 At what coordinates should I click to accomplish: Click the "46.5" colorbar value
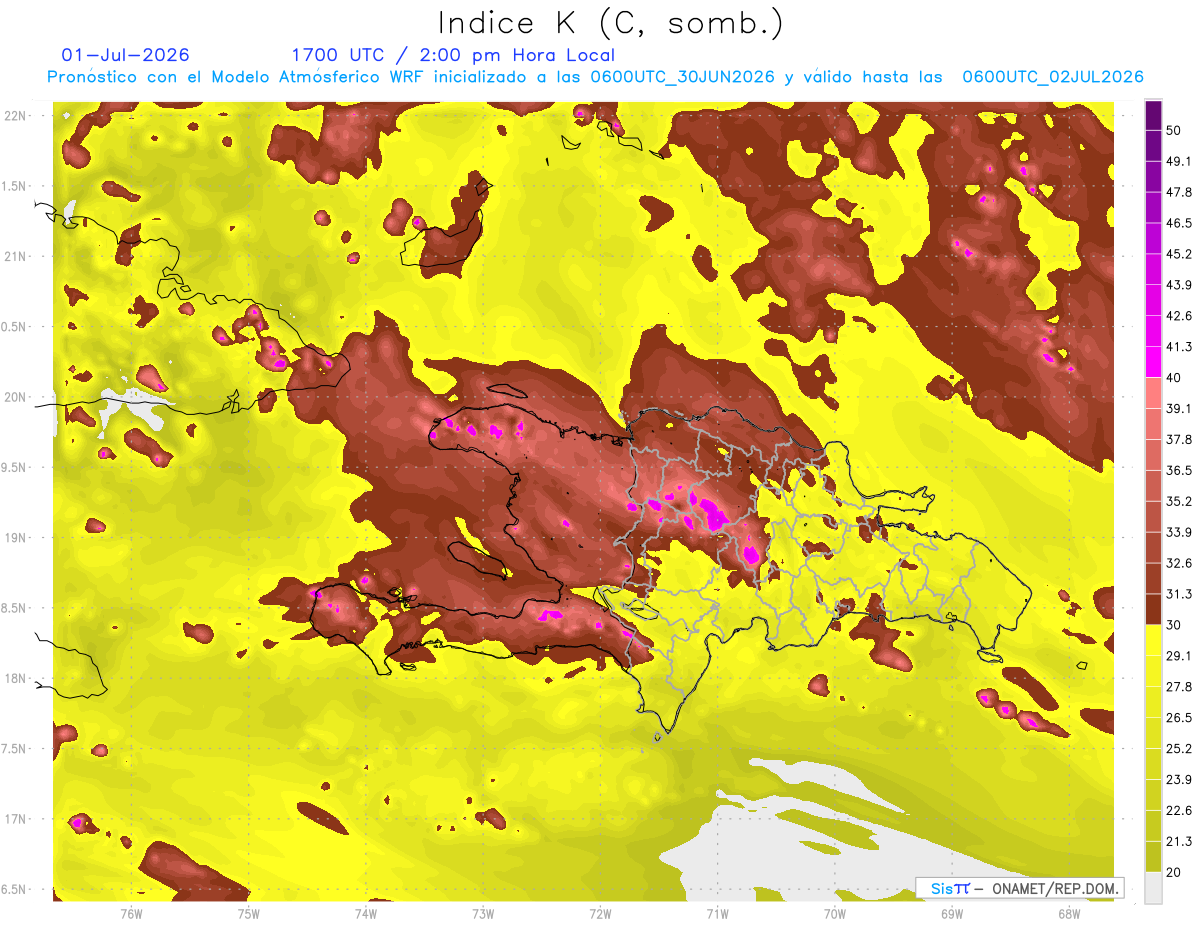[x=1179, y=224]
